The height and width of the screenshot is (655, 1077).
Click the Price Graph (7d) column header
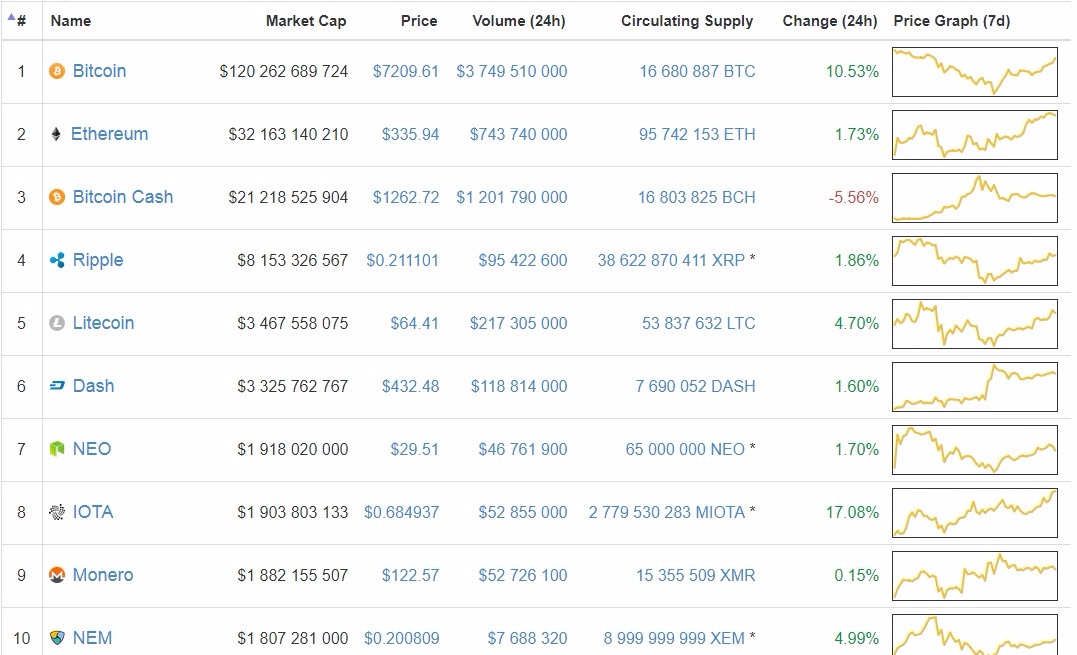951,21
